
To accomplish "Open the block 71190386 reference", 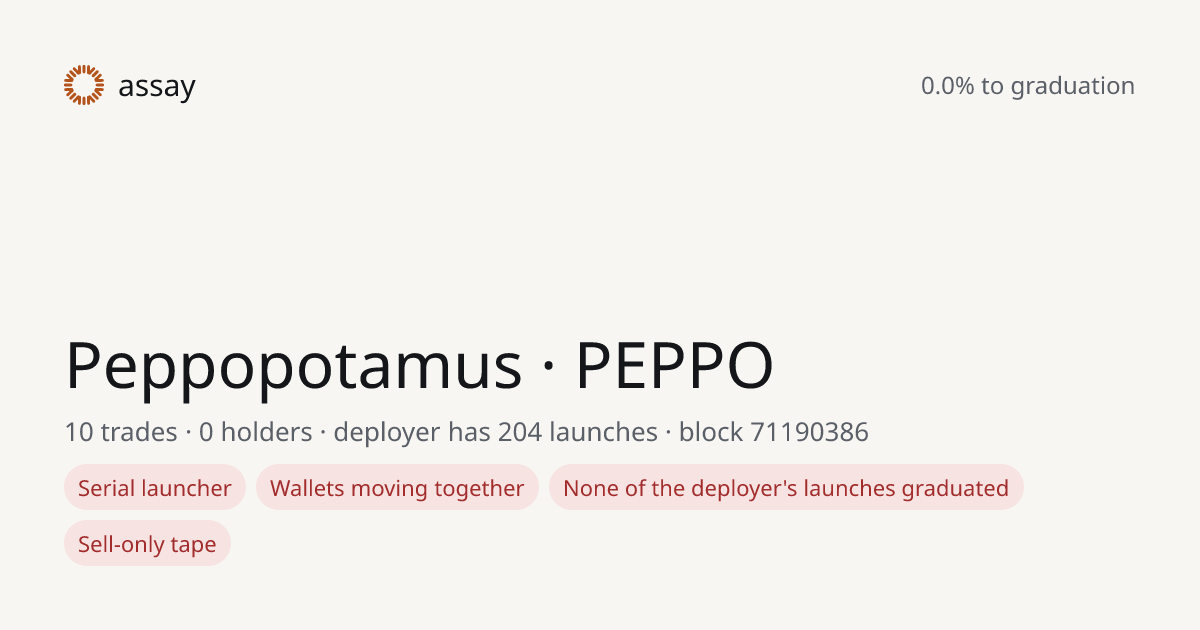I will [x=774, y=432].
